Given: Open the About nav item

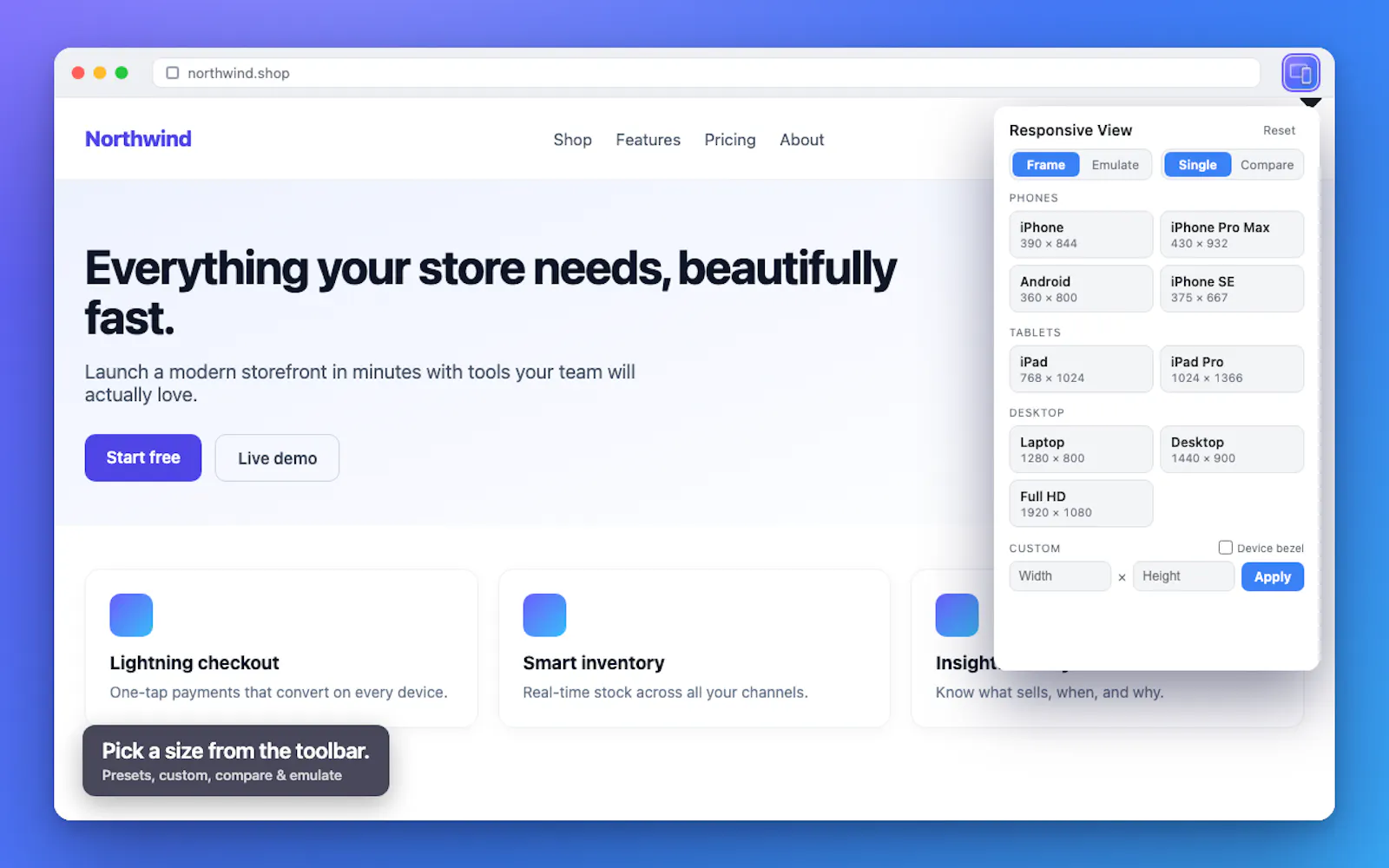Looking at the screenshot, I should [801, 140].
